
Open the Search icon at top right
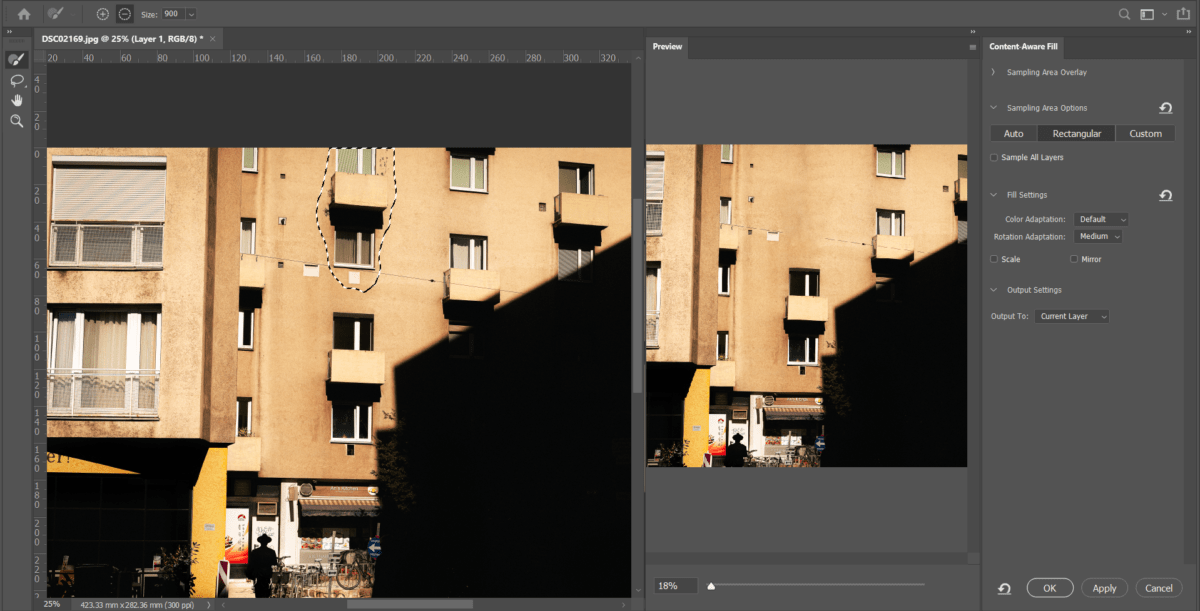(1125, 13)
